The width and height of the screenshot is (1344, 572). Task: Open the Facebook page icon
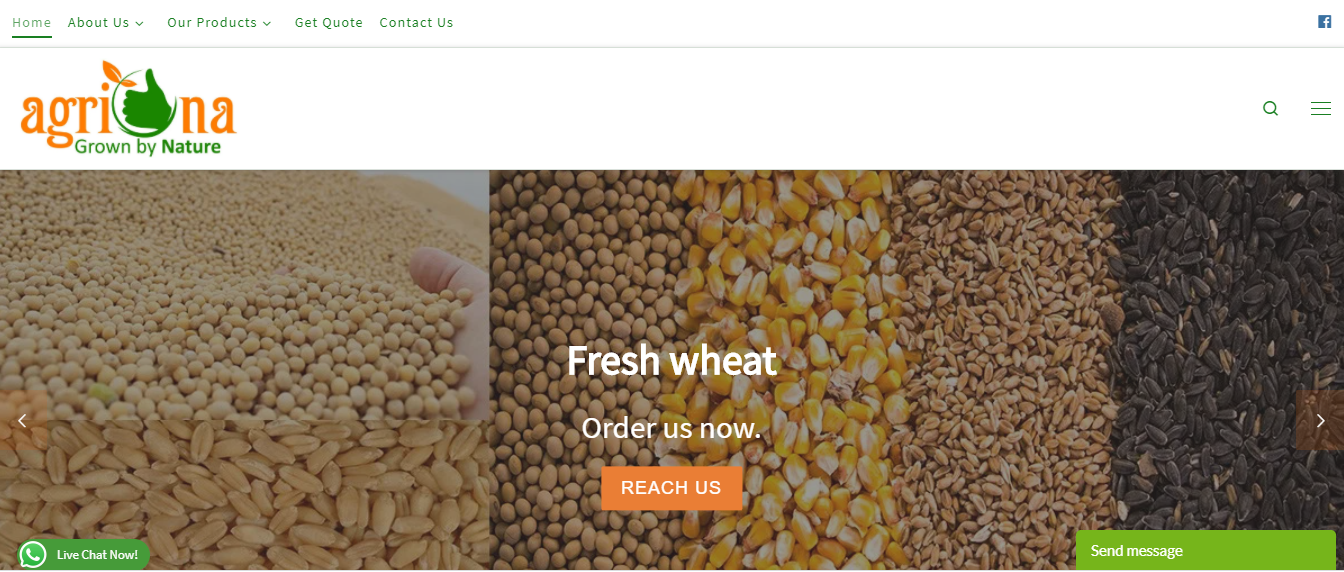pyautogui.click(x=1324, y=22)
